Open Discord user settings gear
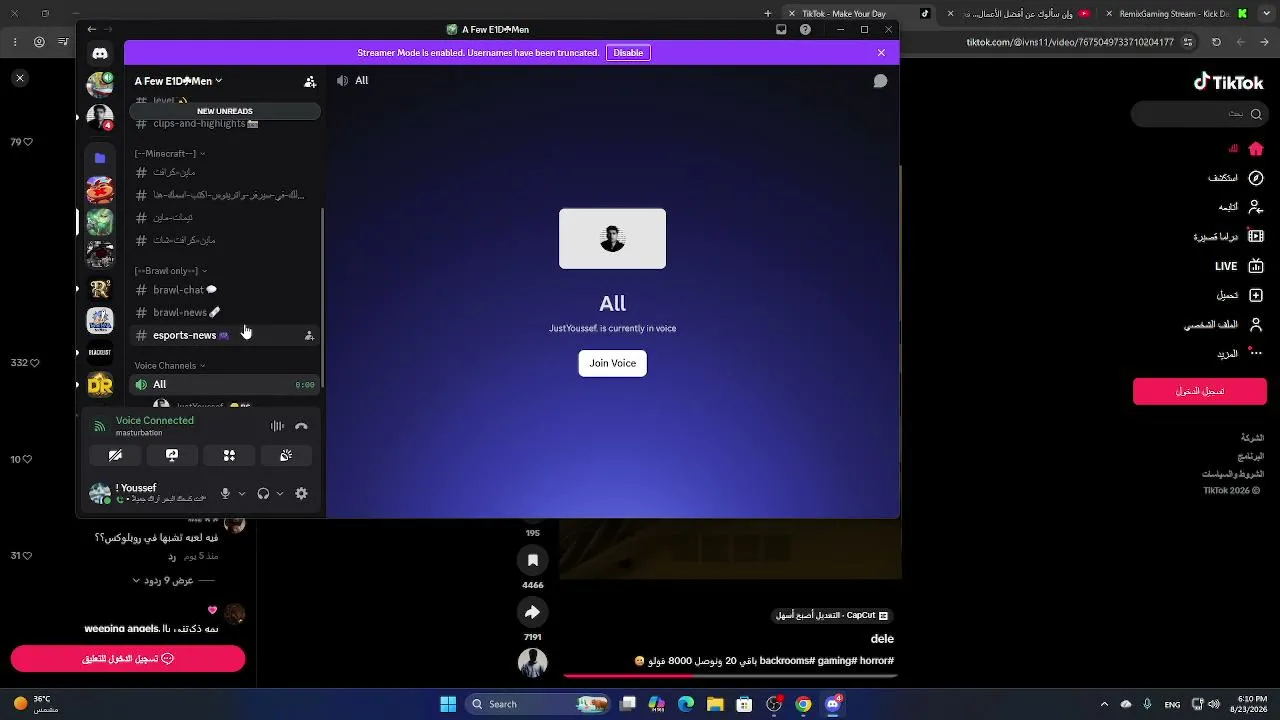 [301, 494]
